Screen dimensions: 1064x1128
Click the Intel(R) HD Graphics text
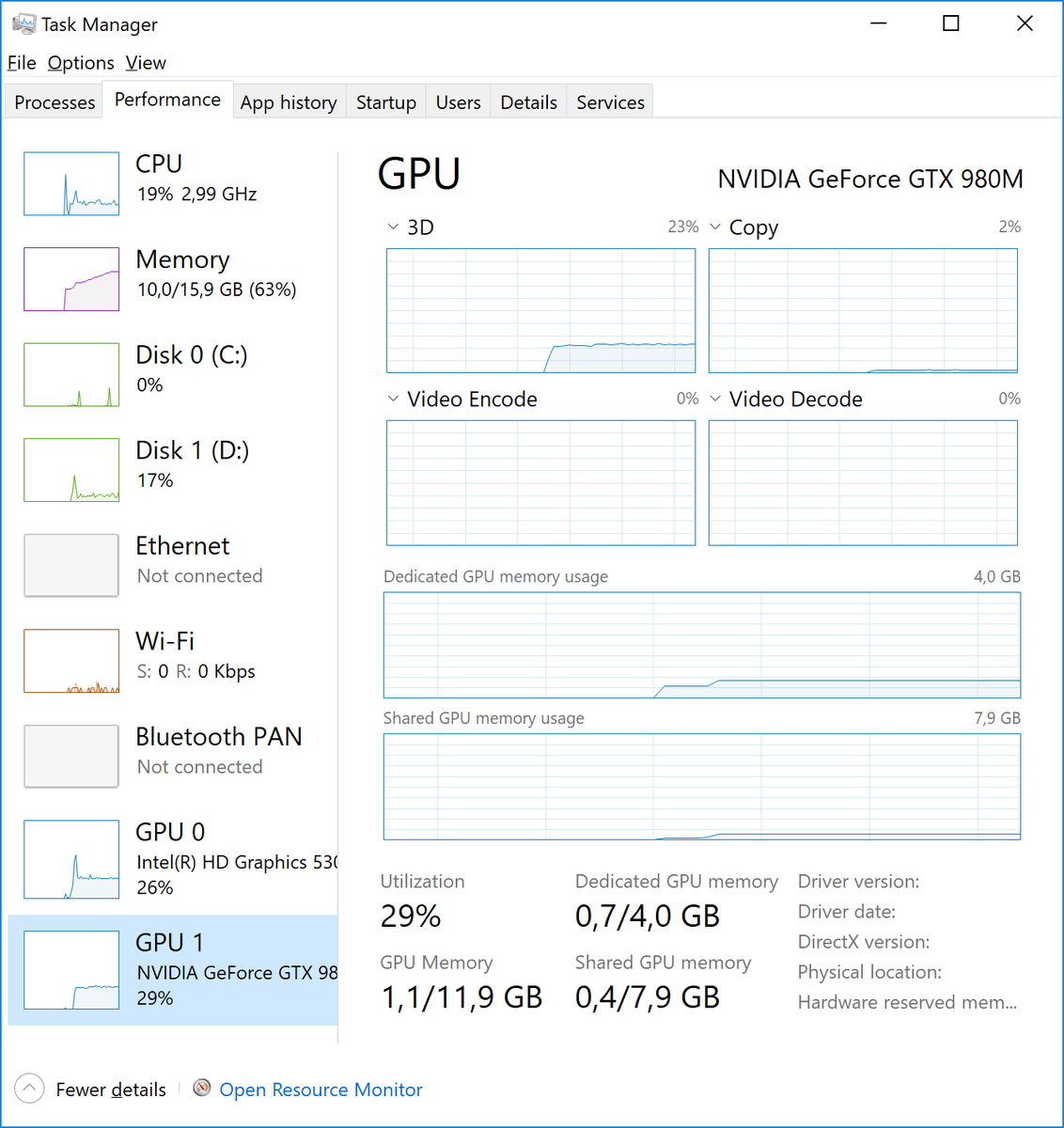click(x=237, y=862)
